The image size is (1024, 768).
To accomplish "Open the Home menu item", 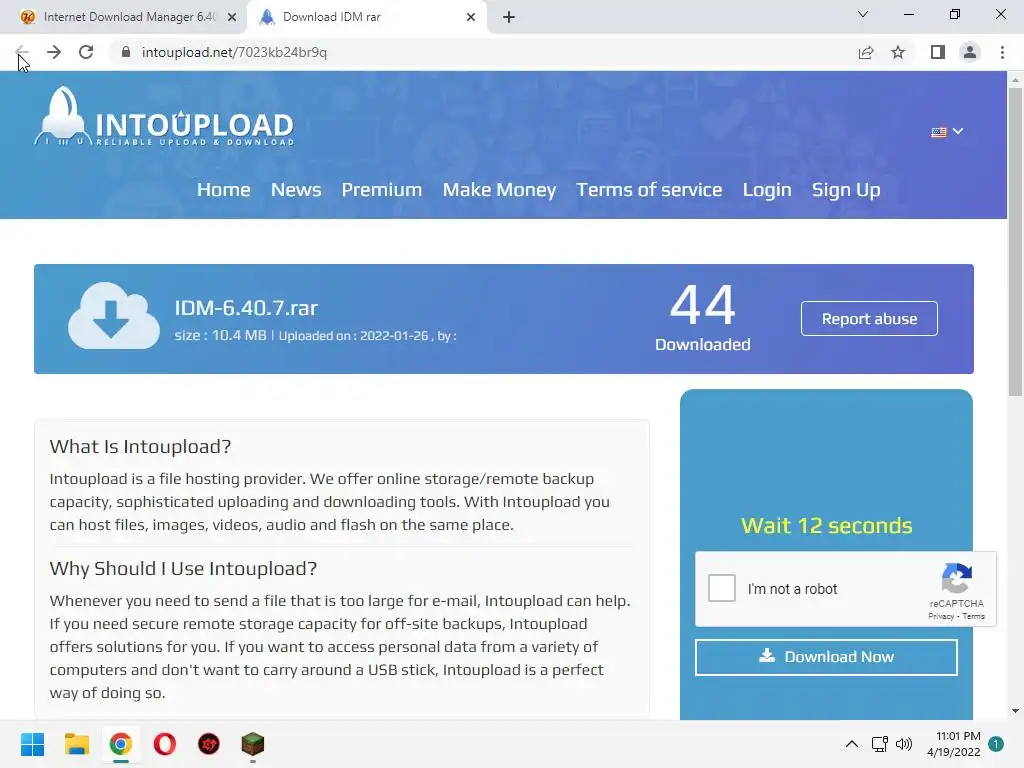I will click(x=224, y=189).
